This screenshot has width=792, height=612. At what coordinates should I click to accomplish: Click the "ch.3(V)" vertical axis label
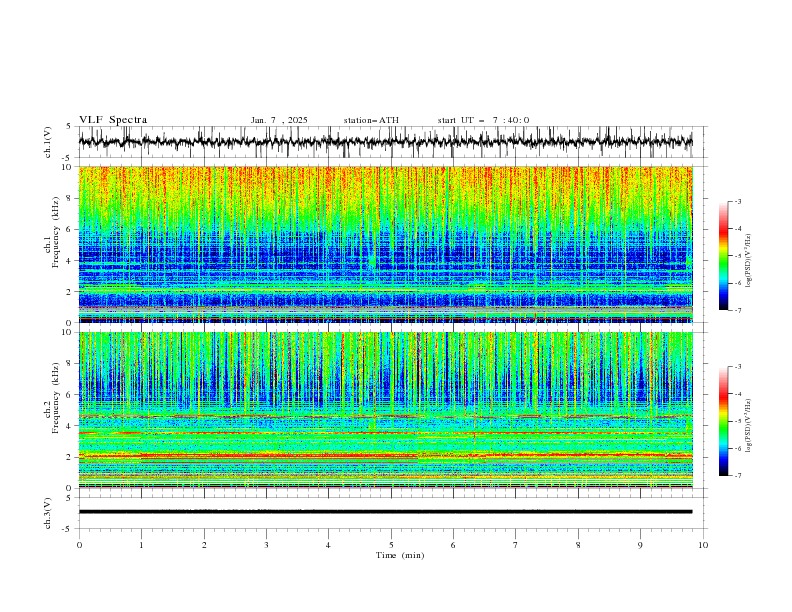48,513
